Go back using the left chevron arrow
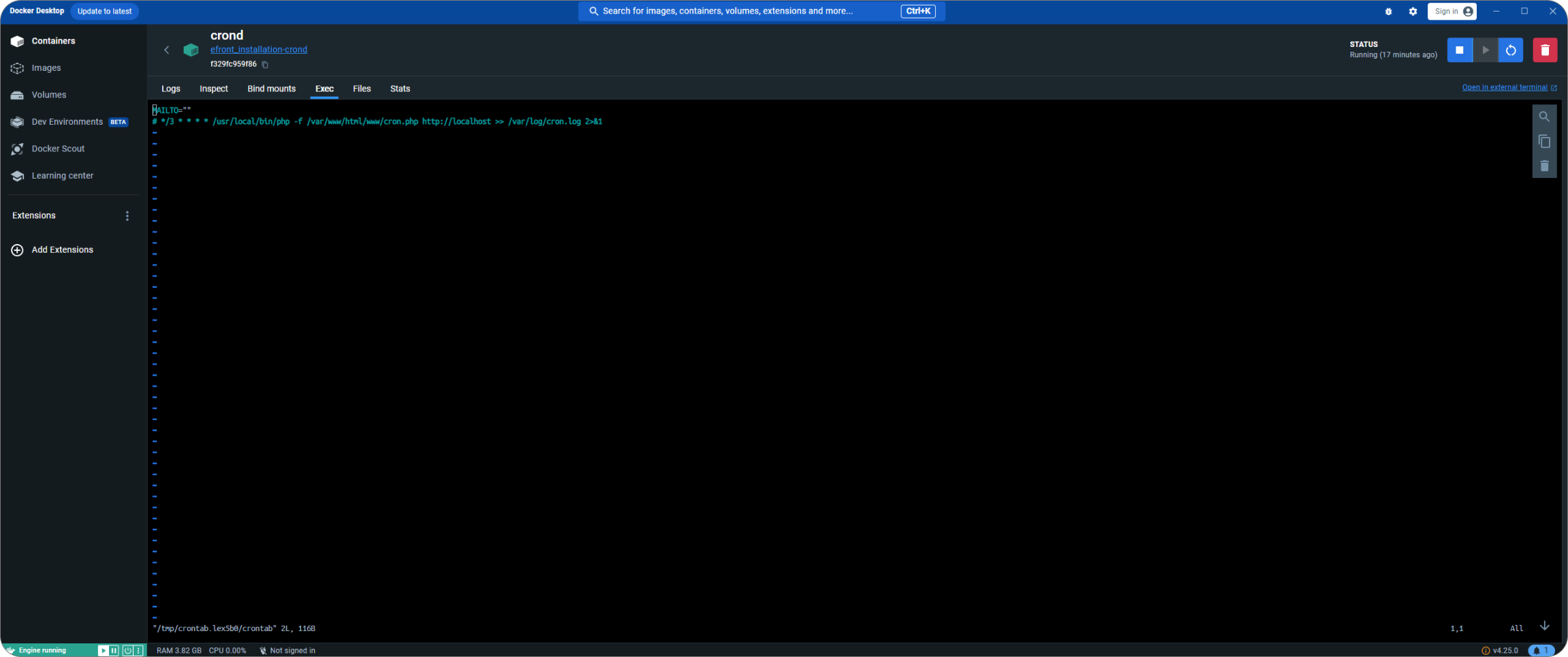Viewport: 1568px width, 657px height. click(x=166, y=50)
